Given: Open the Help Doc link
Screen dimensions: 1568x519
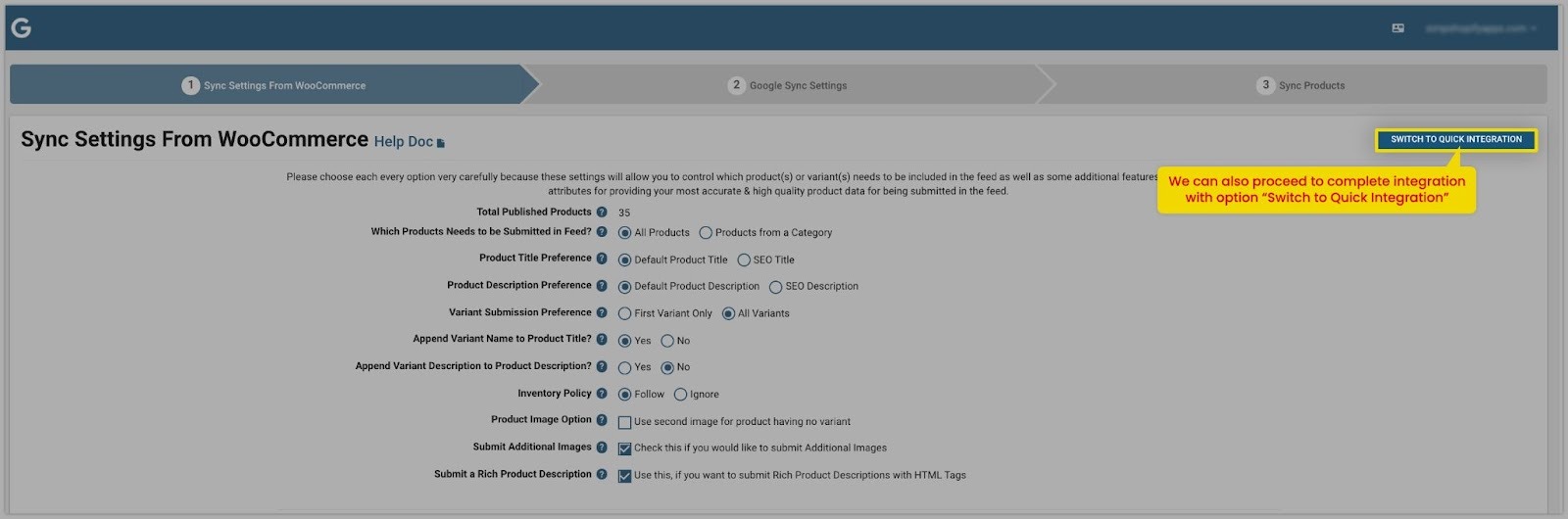Looking at the screenshot, I should coord(404,142).
